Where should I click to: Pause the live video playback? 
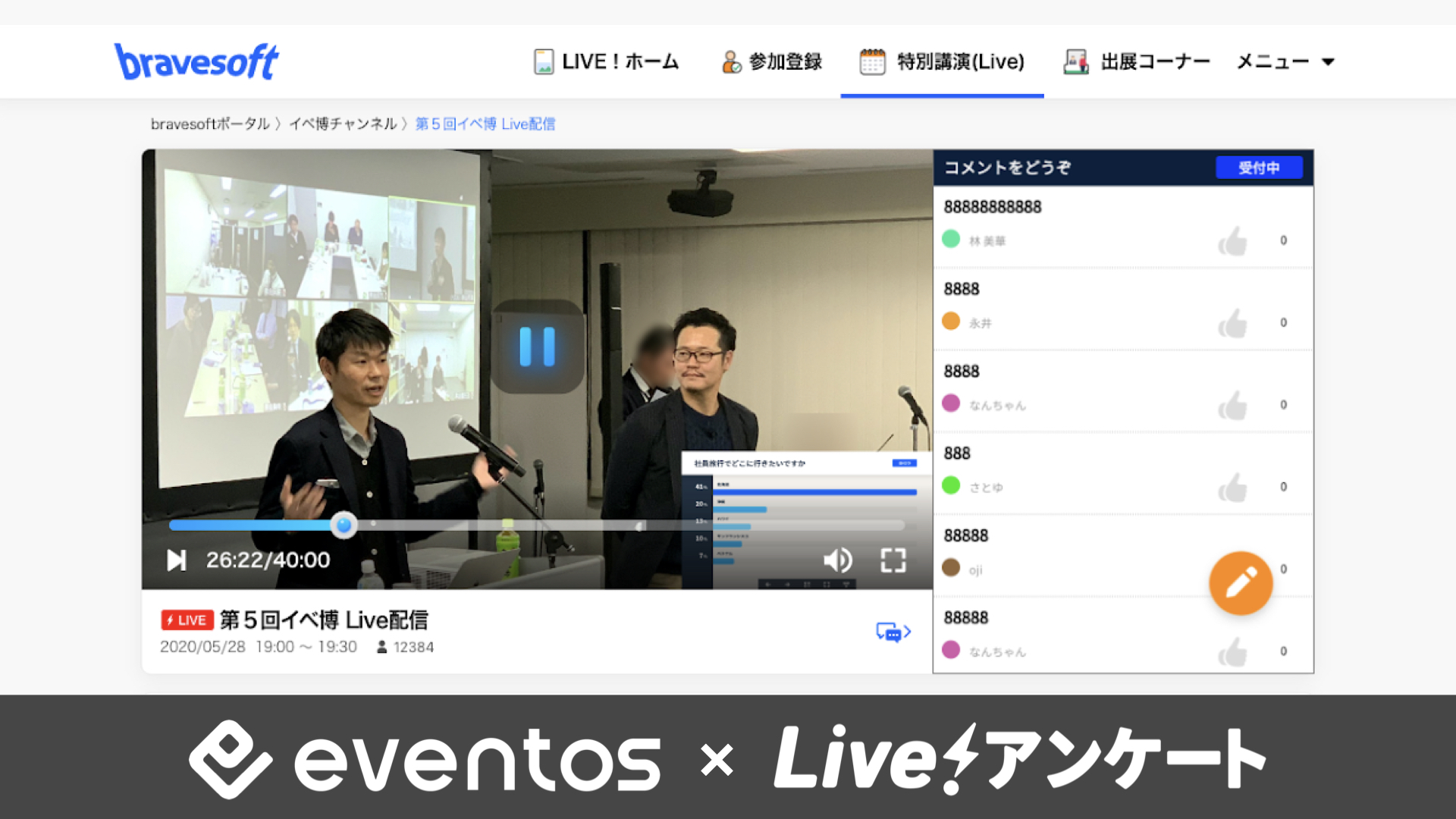pos(537,347)
